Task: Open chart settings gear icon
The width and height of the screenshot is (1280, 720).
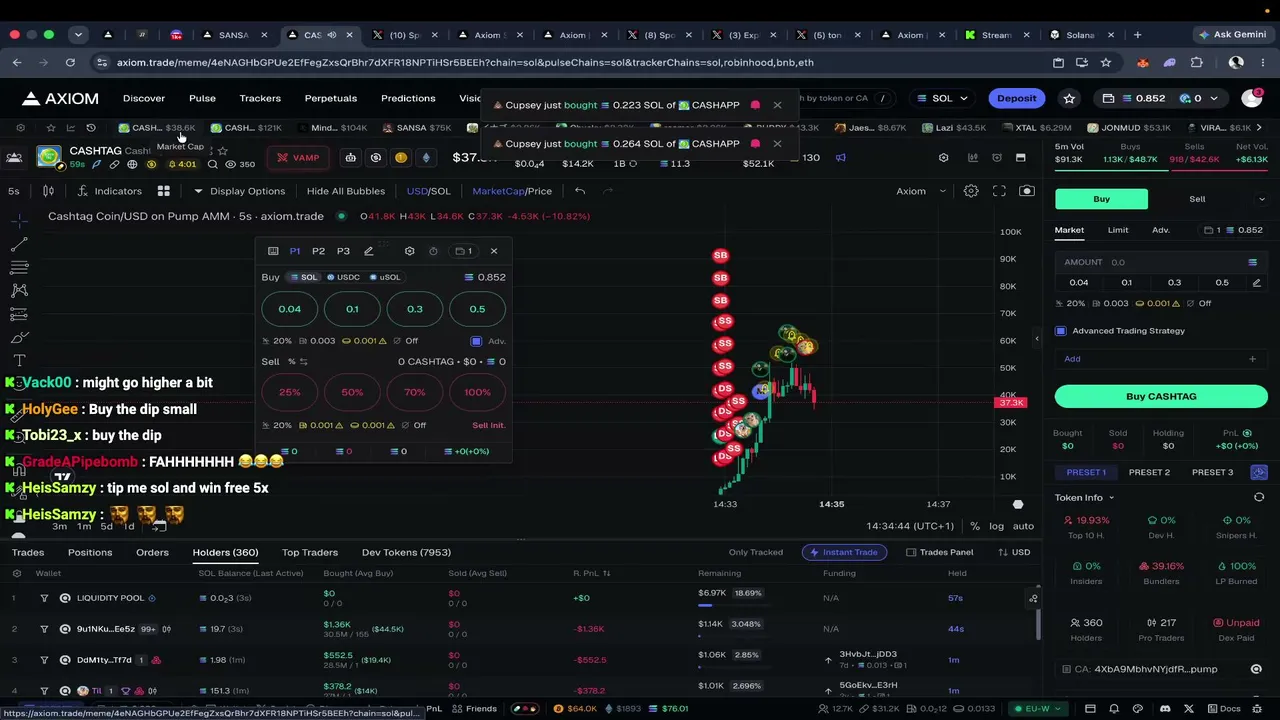Action: click(x=971, y=191)
